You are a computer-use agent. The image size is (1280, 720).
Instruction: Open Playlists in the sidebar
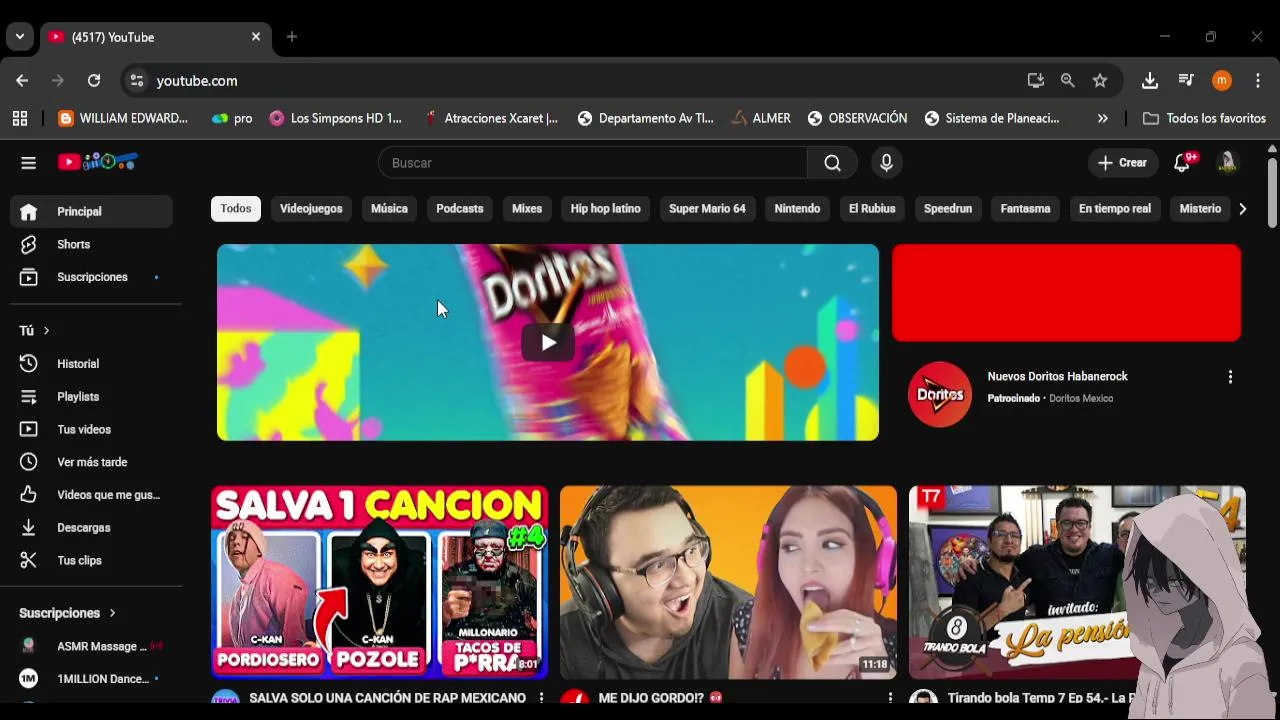coord(91,397)
